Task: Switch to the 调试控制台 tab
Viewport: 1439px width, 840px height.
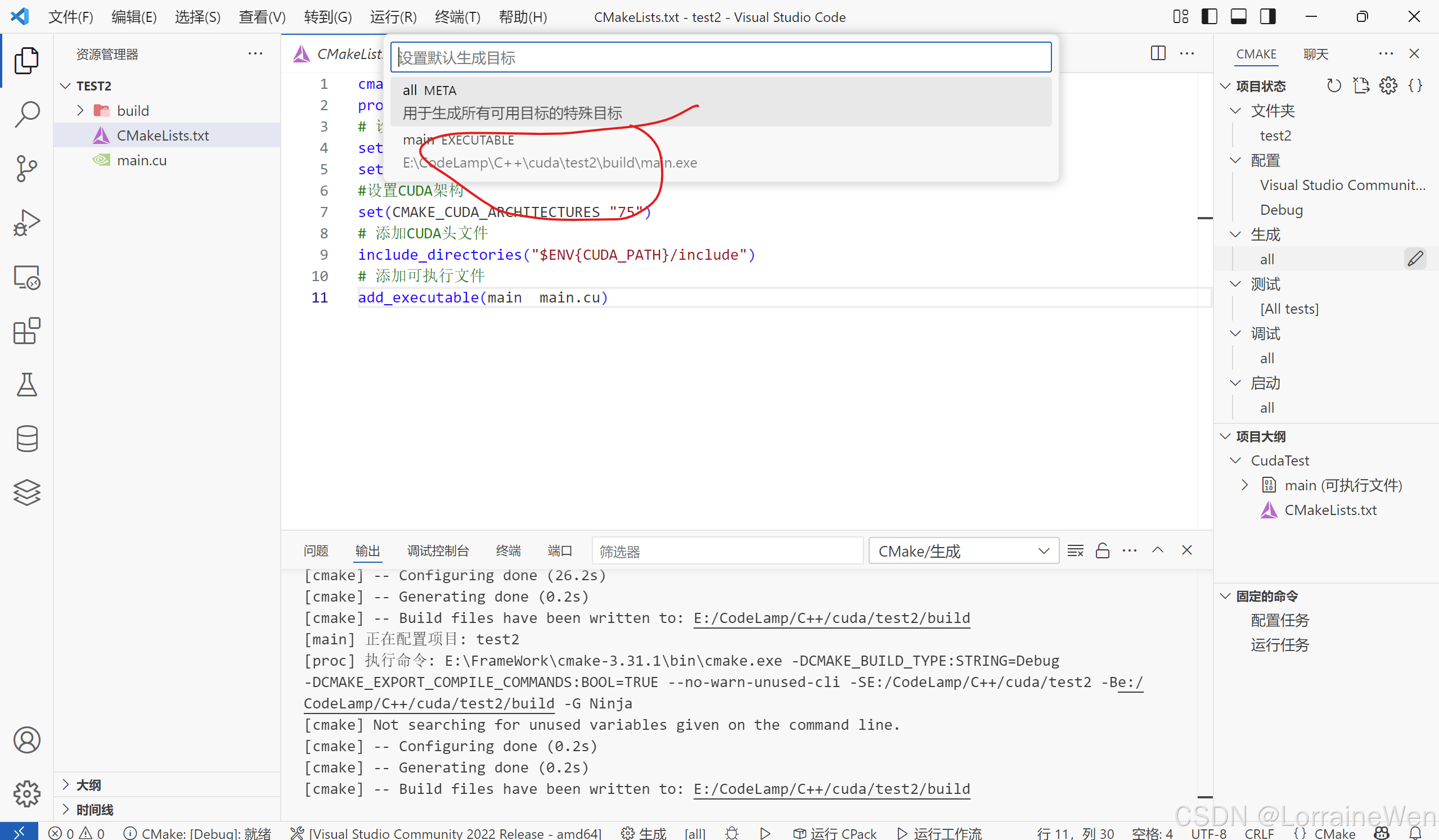Action: [x=438, y=550]
